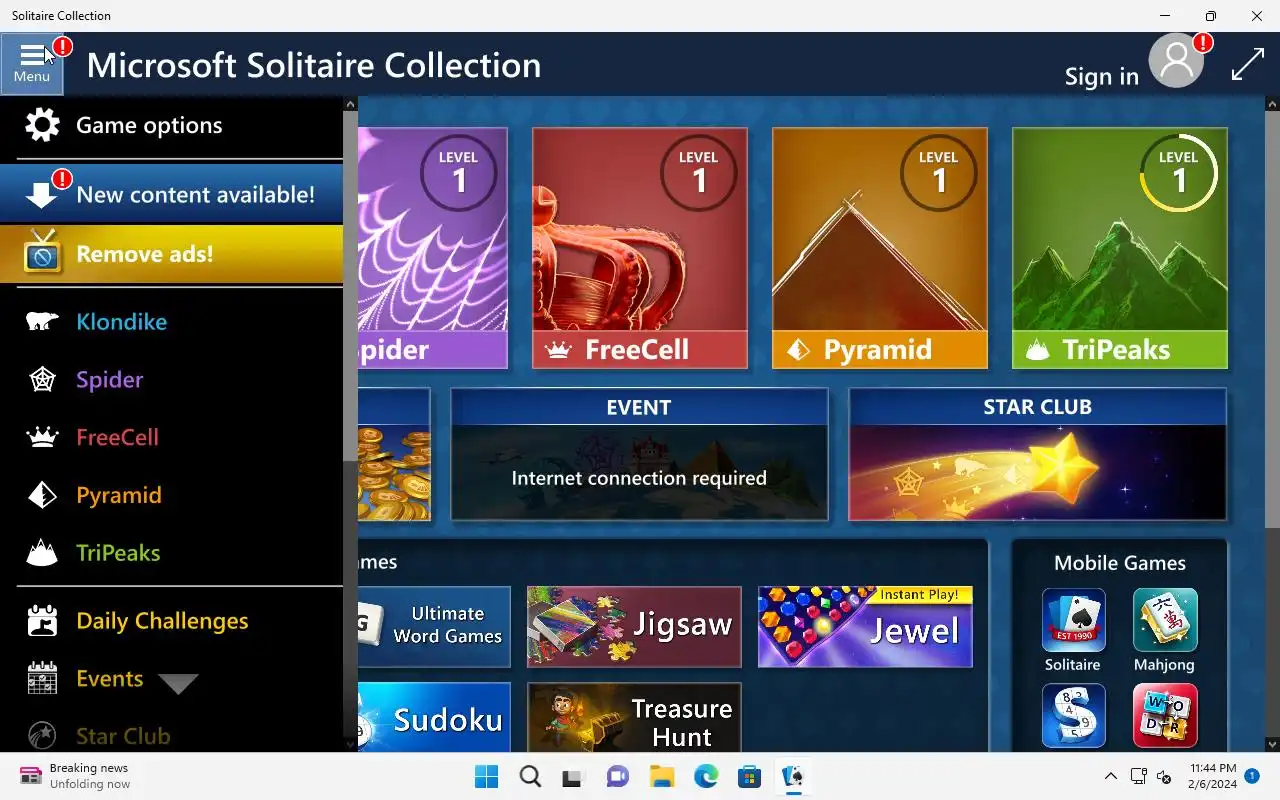Image resolution: width=1280 pixels, height=800 pixels.
Task: Open the Teams Chat taskbar icon
Action: tap(618, 777)
